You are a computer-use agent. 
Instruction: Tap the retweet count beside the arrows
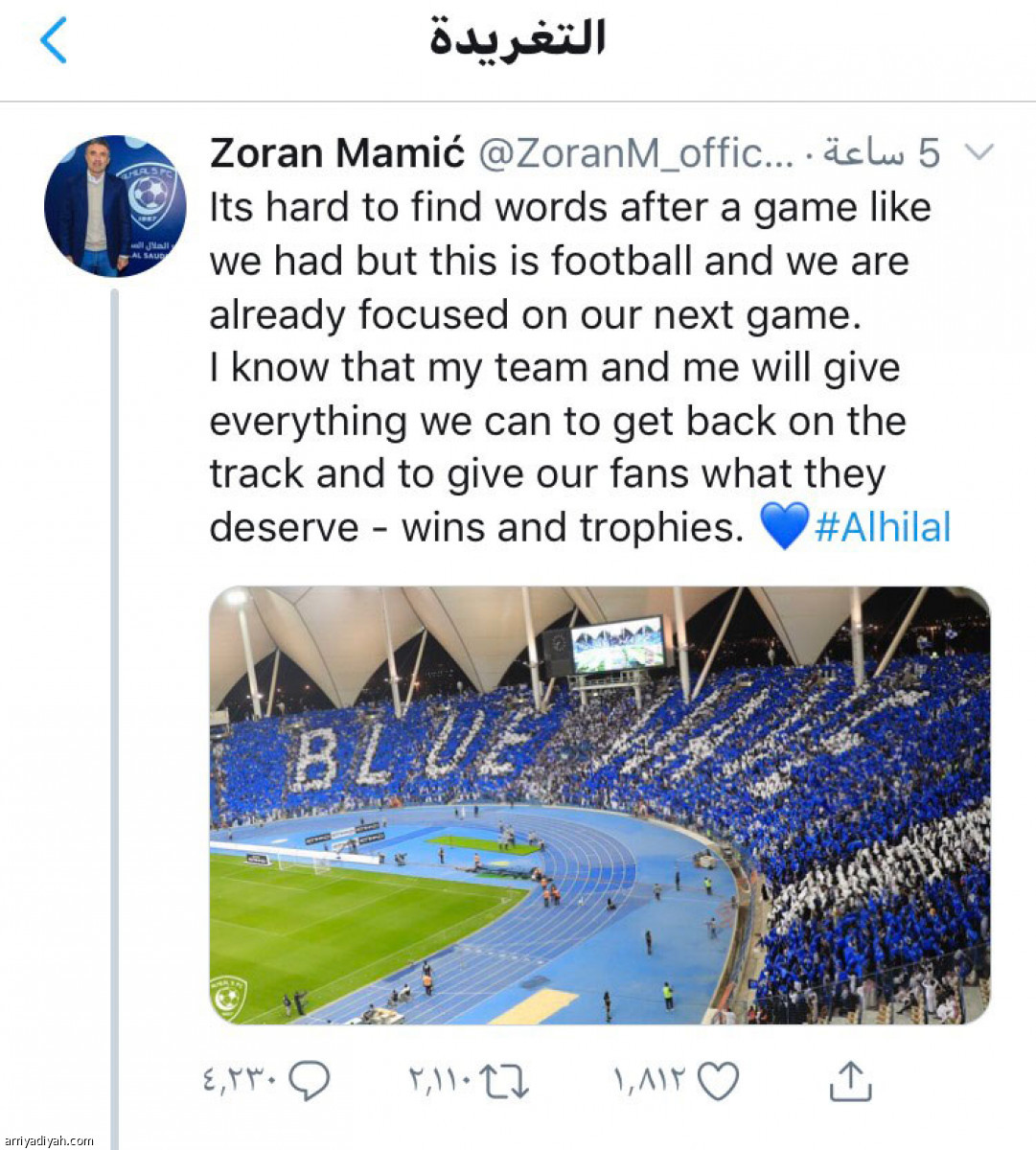439,1082
